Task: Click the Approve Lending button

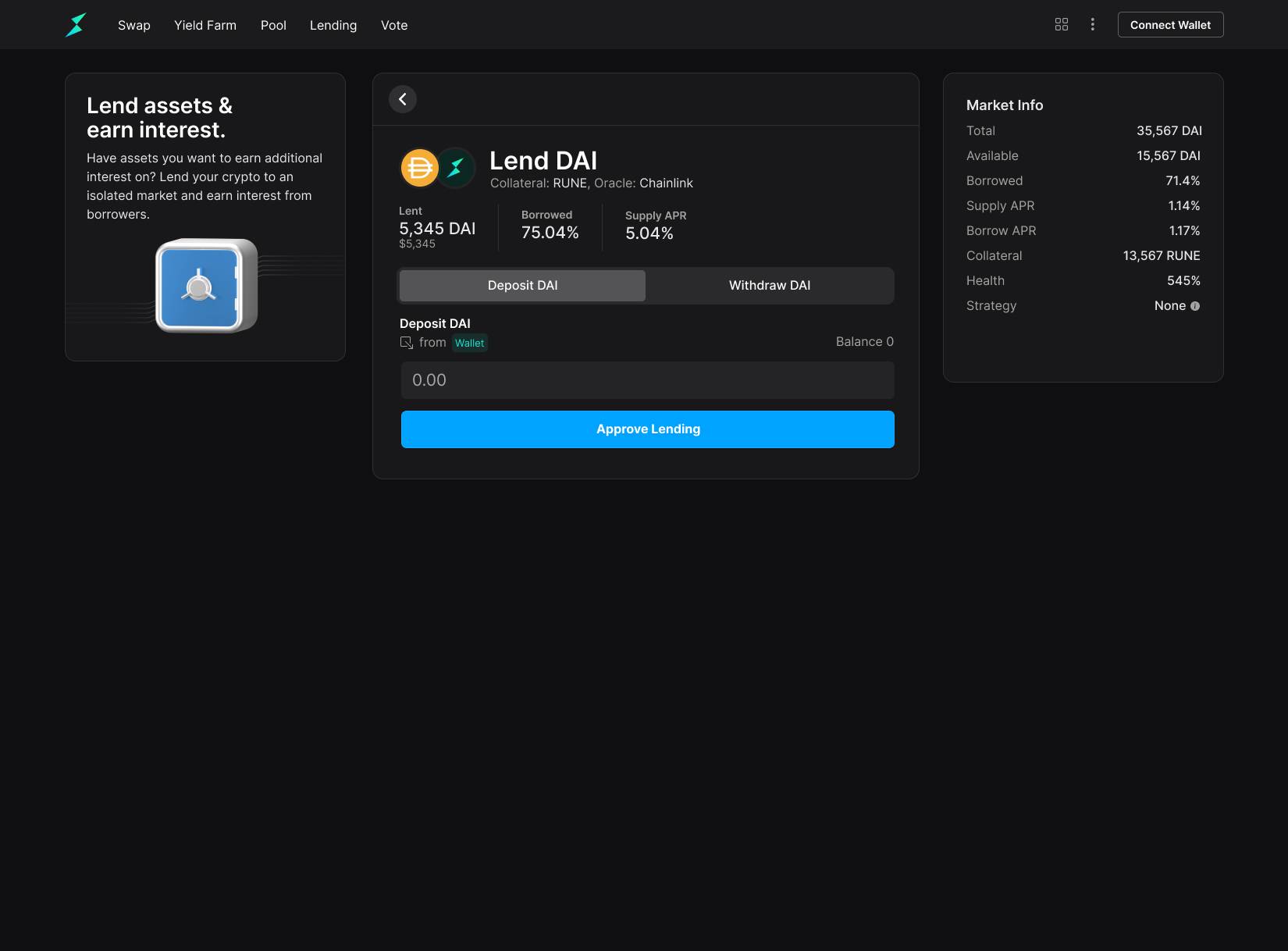Action: coord(647,429)
